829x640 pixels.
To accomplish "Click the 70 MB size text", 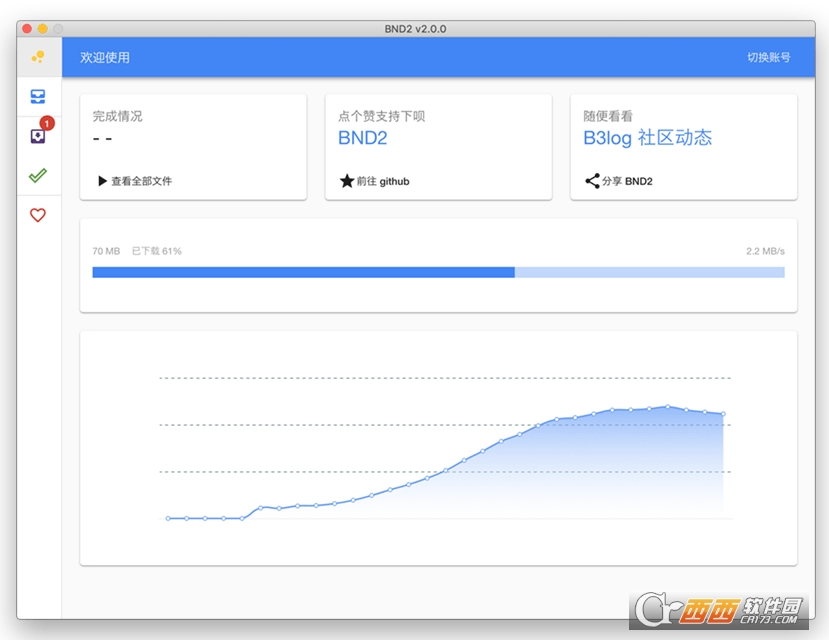I will [106, 251].
